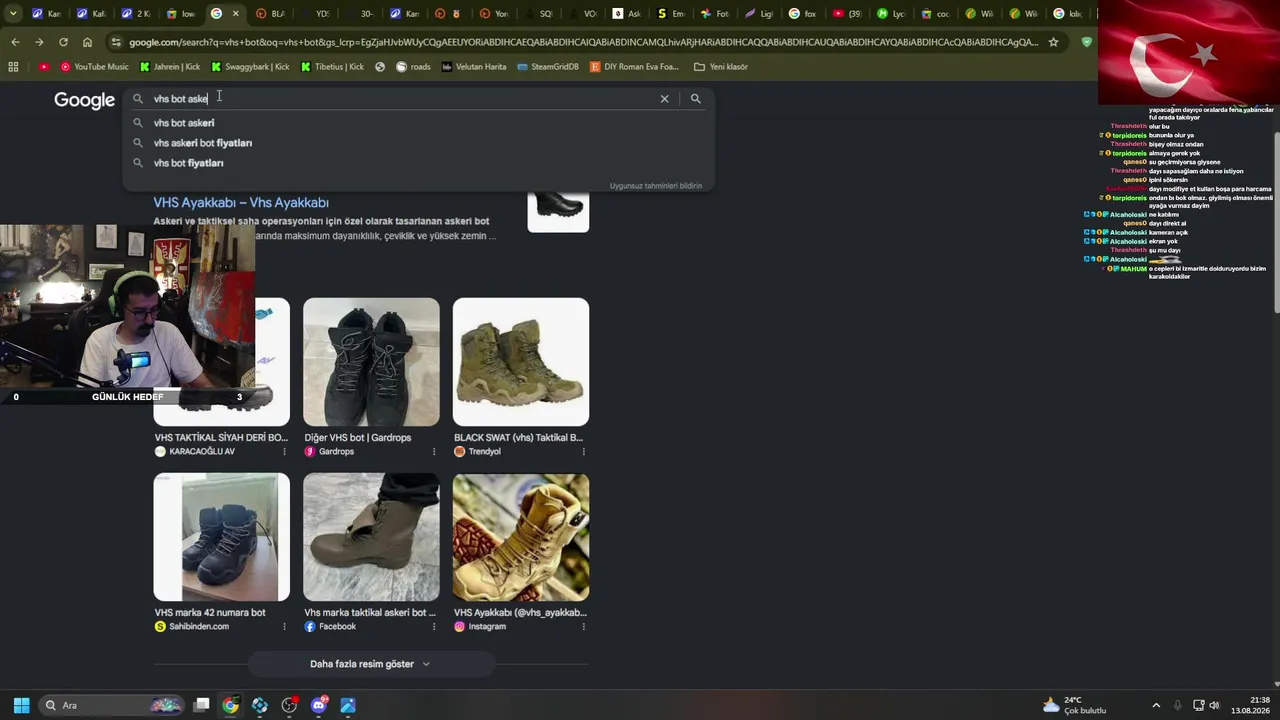Open more options for Instagram result
1280x720 pixels.
[583, 627]
